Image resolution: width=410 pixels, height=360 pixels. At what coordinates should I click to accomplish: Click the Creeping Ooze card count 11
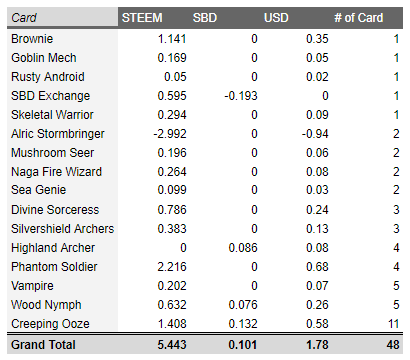[x=393, y=324]
